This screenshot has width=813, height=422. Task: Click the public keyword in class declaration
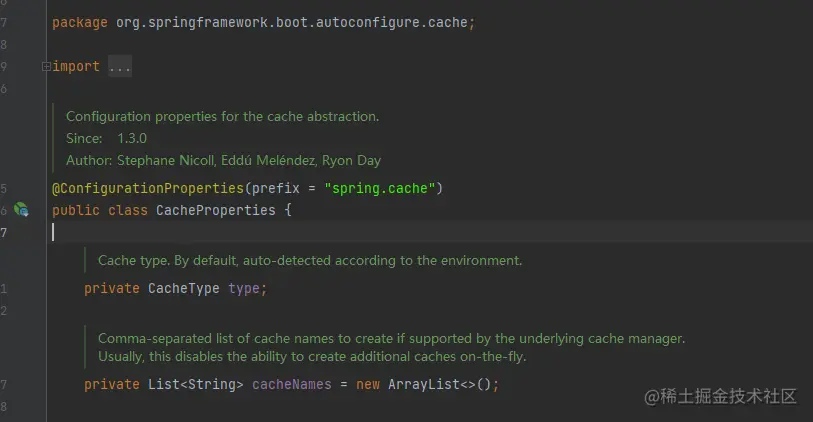point(76,210)
